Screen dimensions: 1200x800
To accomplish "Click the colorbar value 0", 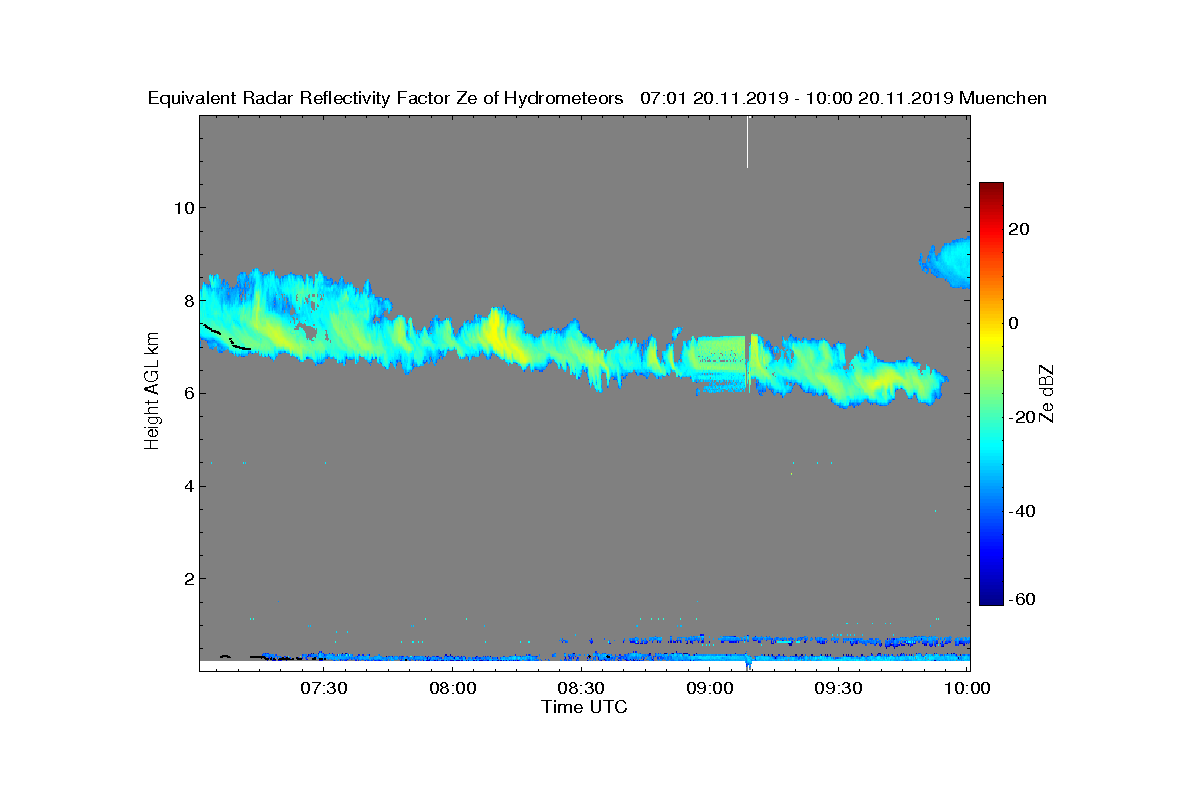I will (1015, 323).
